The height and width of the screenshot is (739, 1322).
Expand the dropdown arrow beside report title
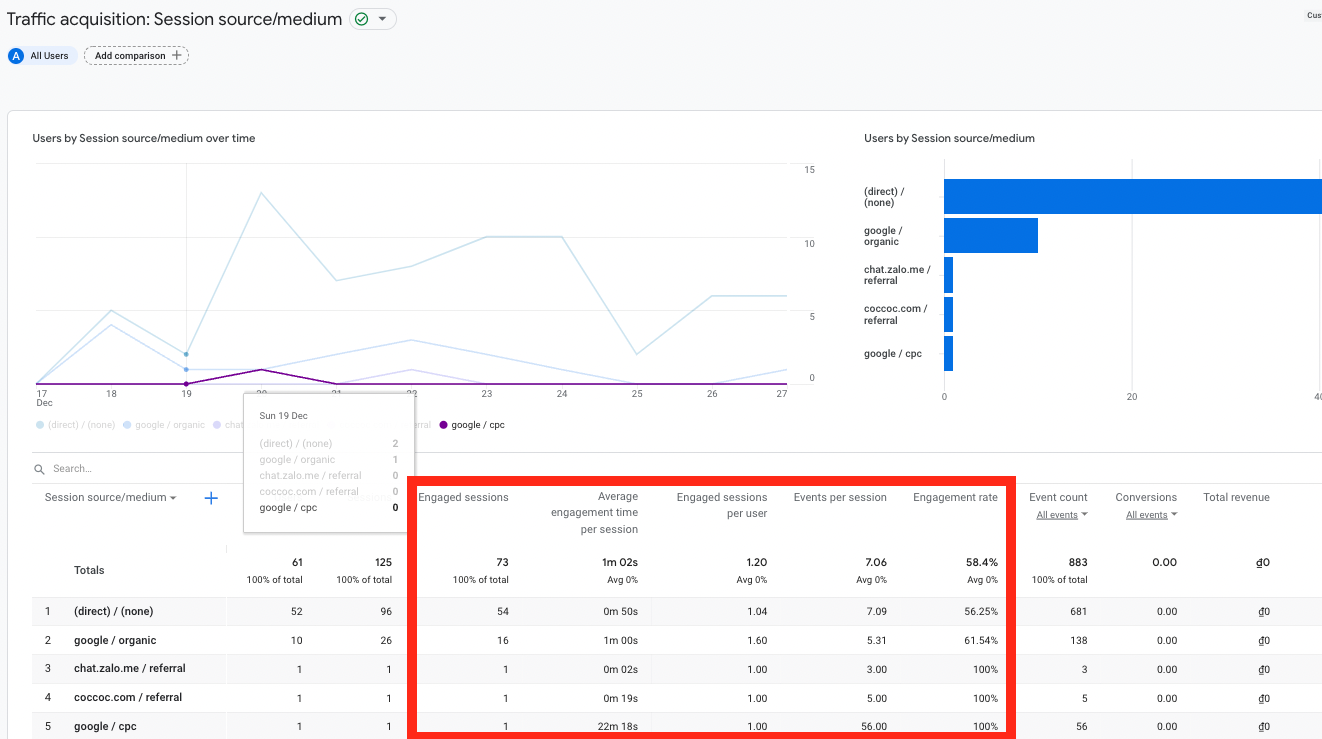click(x=382, y=19)
